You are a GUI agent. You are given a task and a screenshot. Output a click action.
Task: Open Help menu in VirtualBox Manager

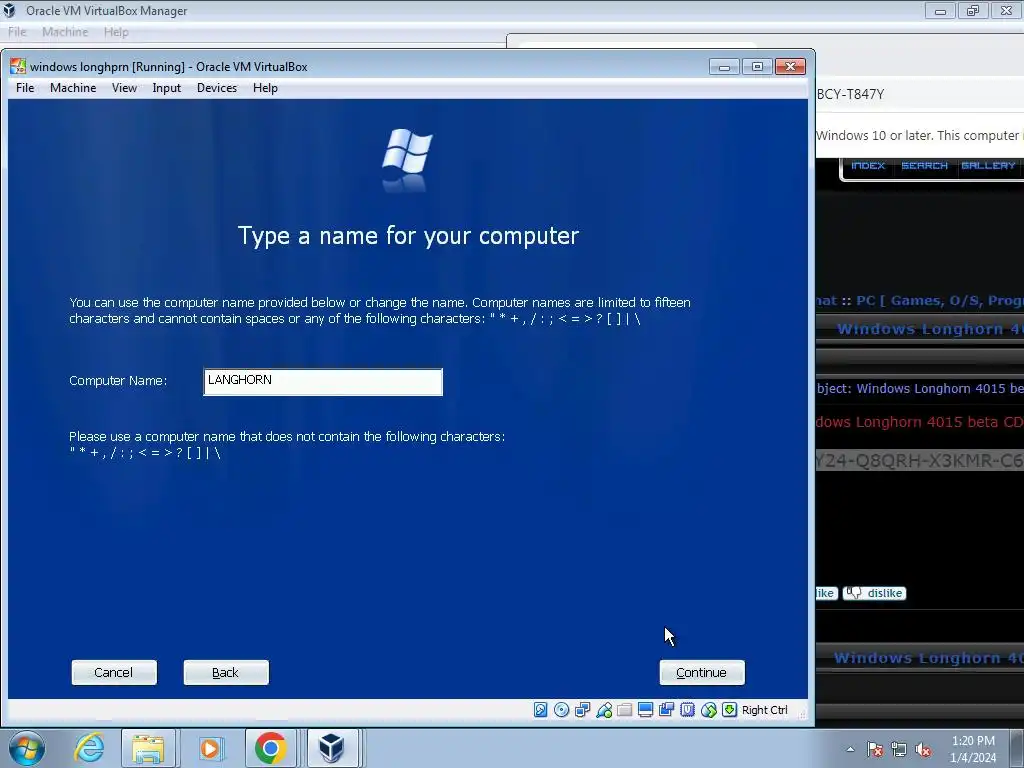pos(116,32)
